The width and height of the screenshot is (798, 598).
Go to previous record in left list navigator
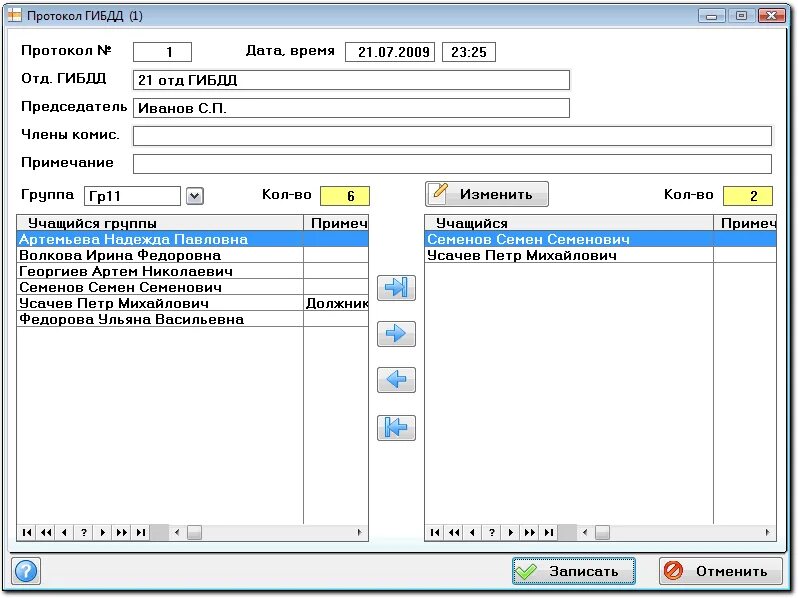tap(65, 532)
